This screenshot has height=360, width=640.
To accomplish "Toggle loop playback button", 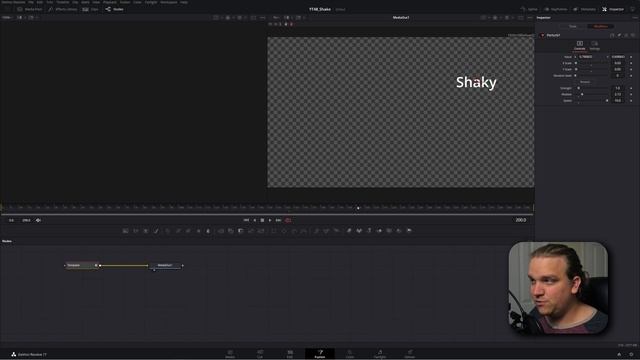I will point(288,220).
